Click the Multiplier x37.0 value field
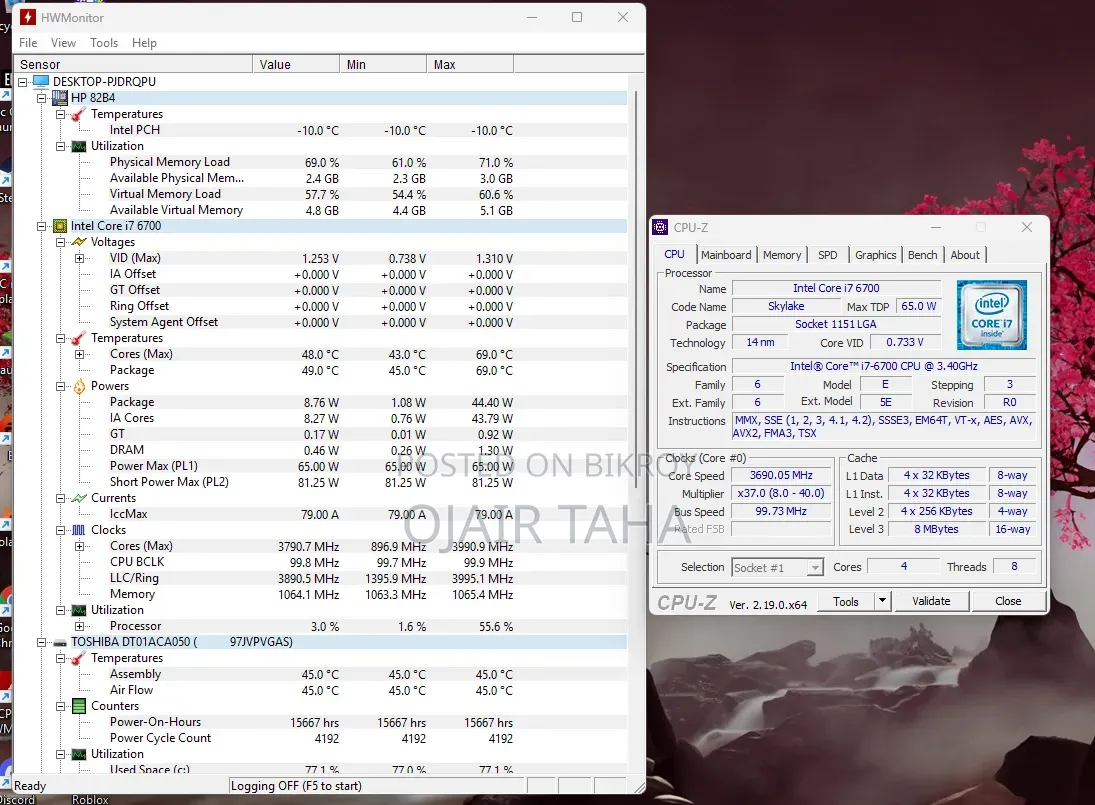Screen dimensions: 1095x805 pyautogui.click(x=781, y=494)
